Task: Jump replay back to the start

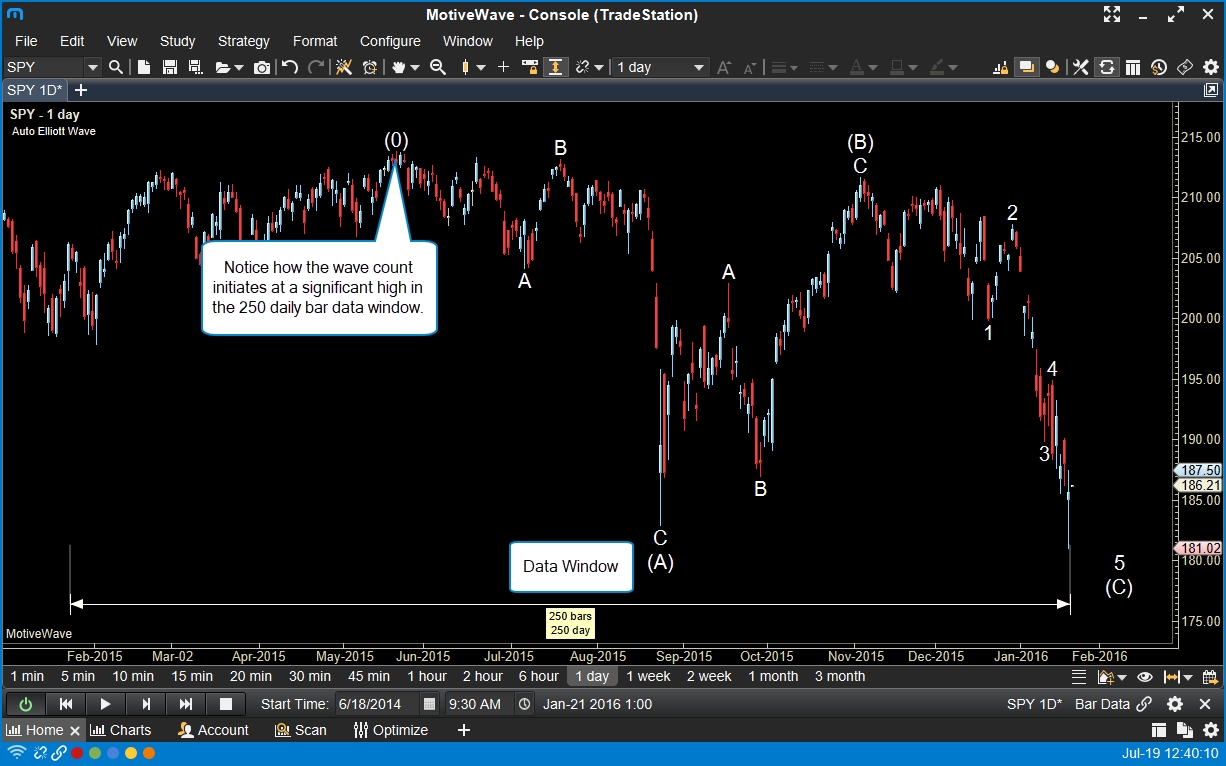Action: coord(65,704)
